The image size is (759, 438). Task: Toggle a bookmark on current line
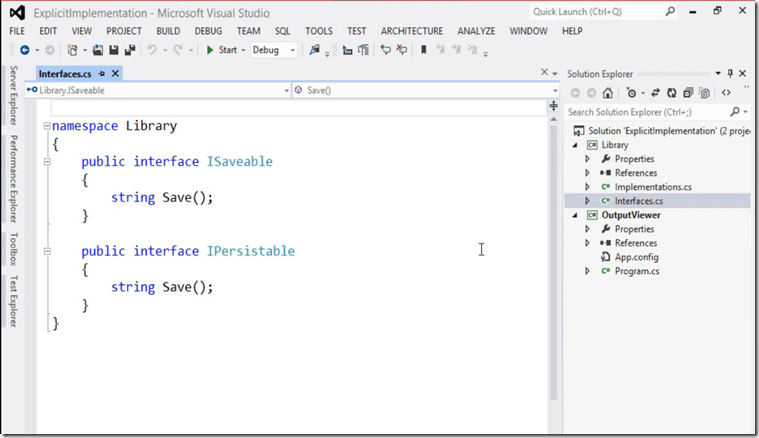tap(424, 50)
